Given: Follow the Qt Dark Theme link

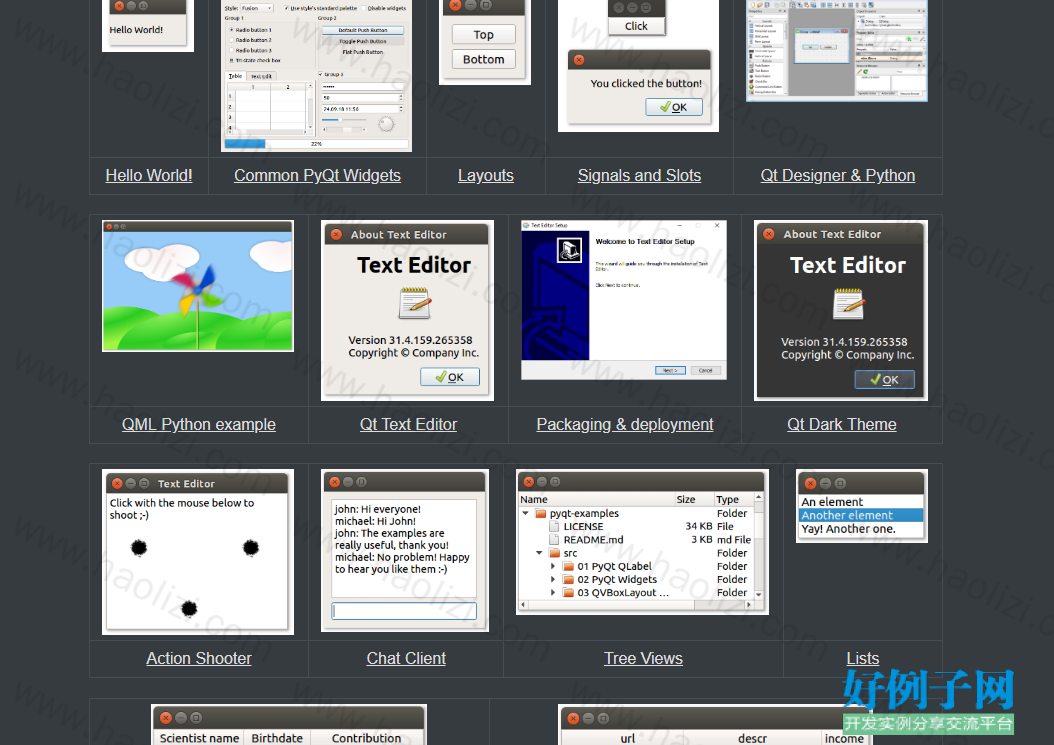Looking at the screenshot, I should pos(842,424).
